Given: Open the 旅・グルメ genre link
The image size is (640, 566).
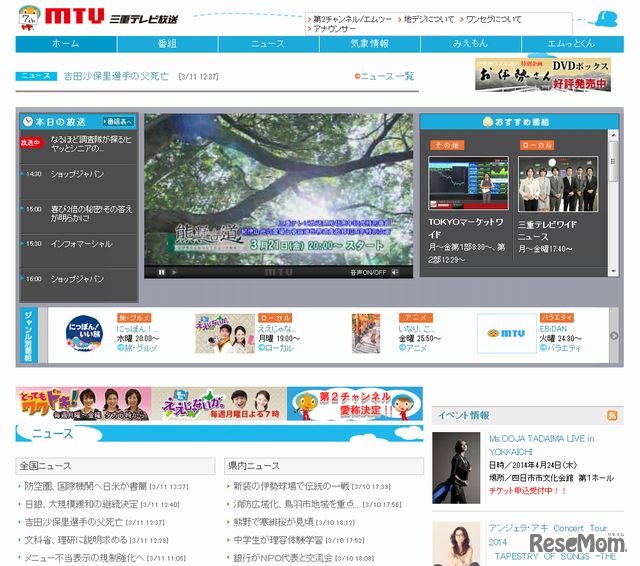Looking at the screenshot, I should coord(140,348).
